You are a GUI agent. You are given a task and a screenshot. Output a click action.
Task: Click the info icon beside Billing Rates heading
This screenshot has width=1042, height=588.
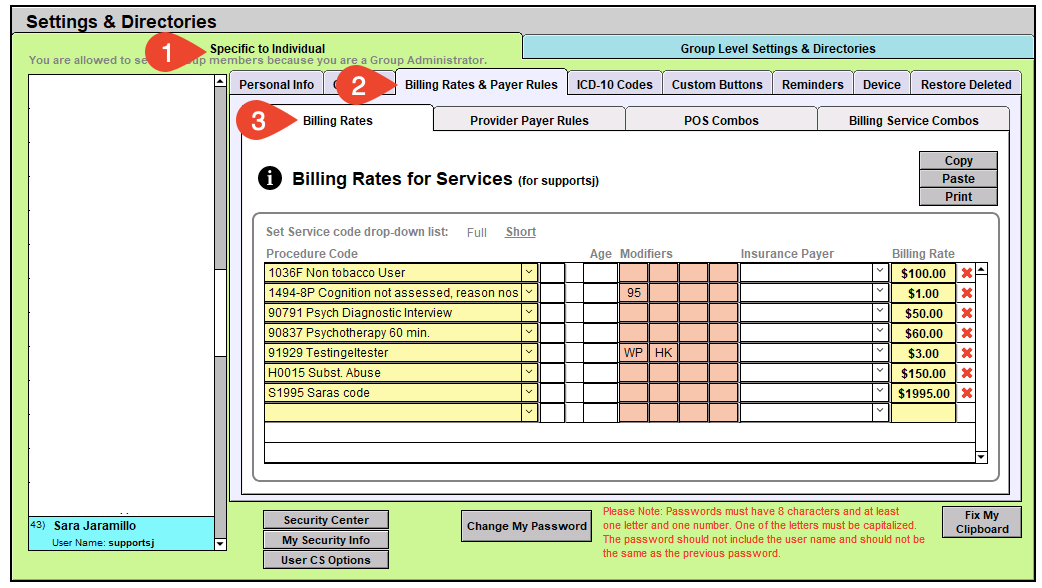coord(270,178)
